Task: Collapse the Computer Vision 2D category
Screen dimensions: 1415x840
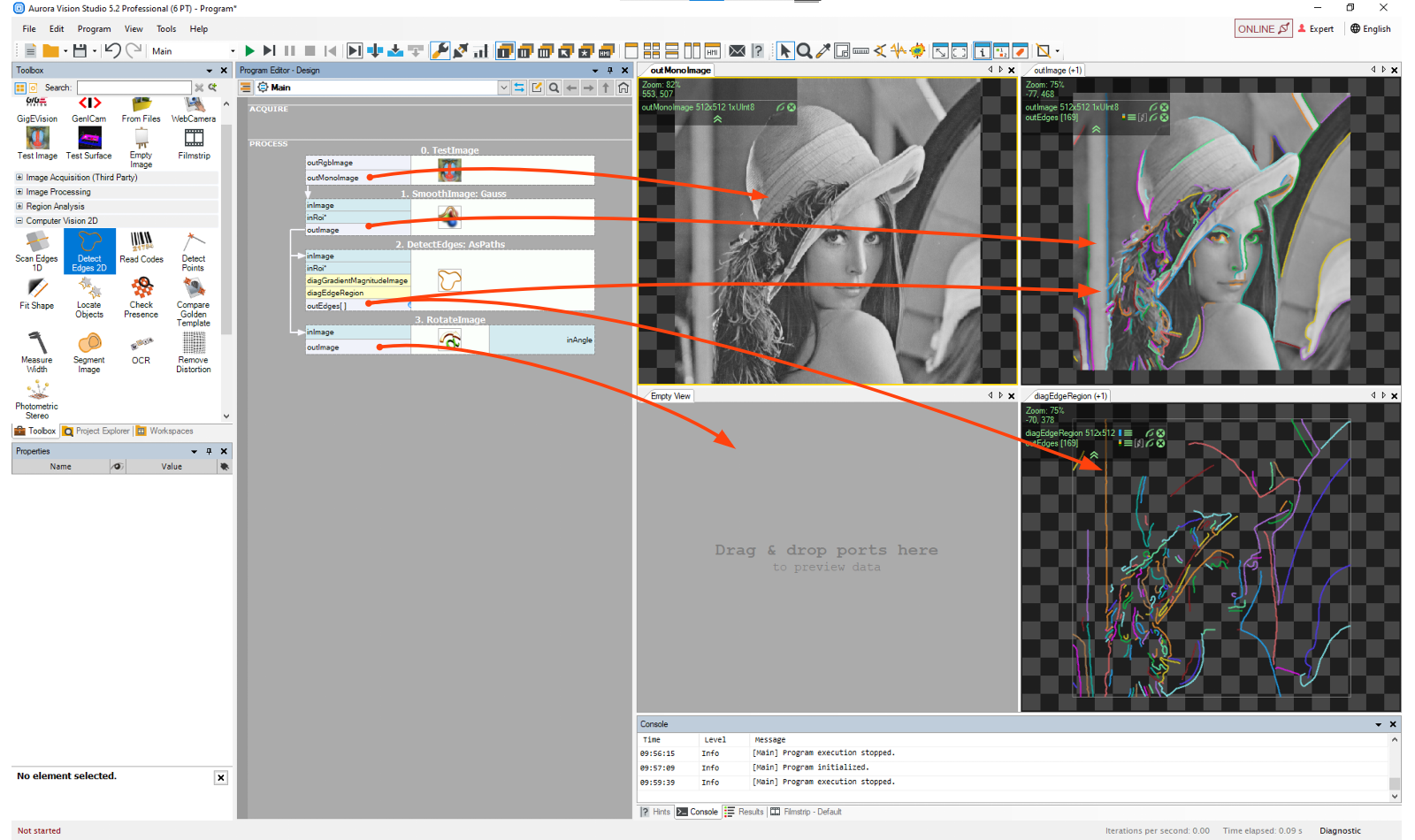Action: (19, 221)
